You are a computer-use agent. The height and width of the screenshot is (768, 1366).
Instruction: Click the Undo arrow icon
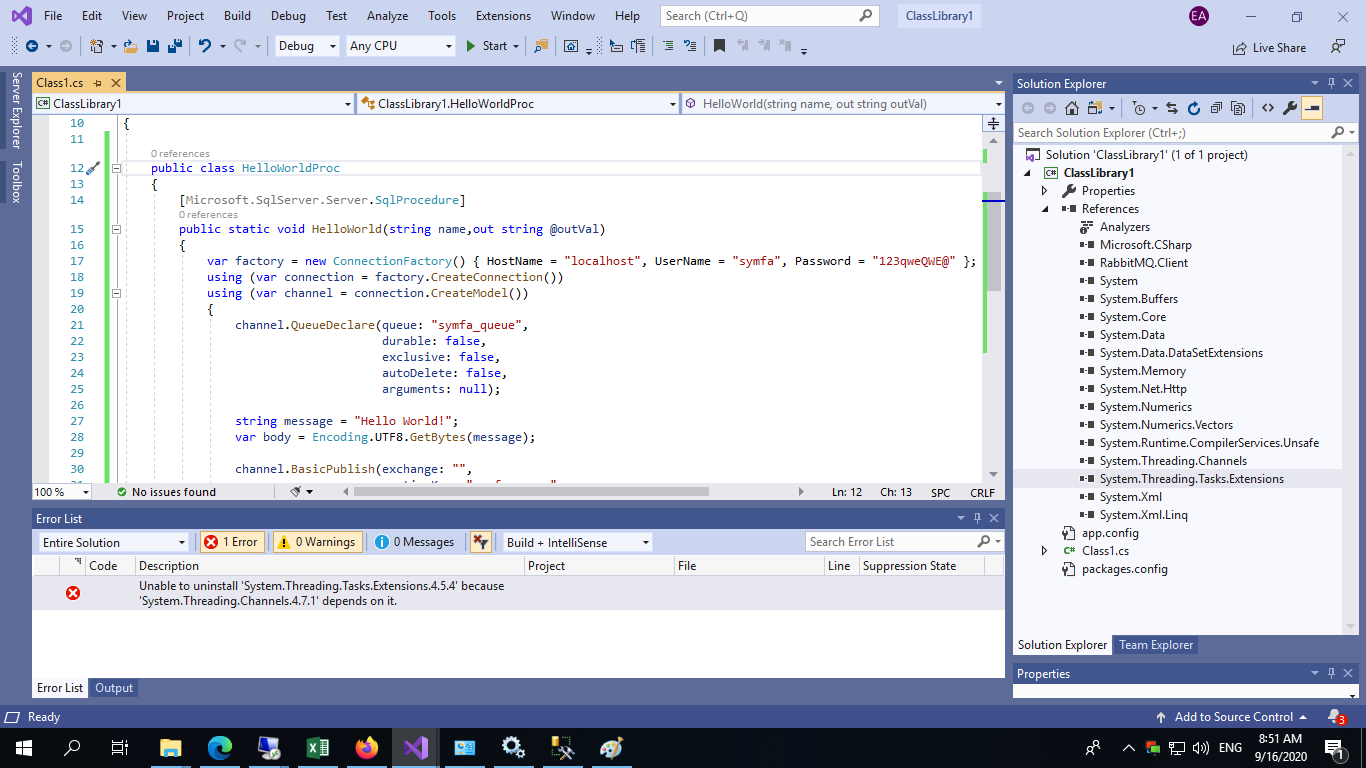tap(205, 46)
